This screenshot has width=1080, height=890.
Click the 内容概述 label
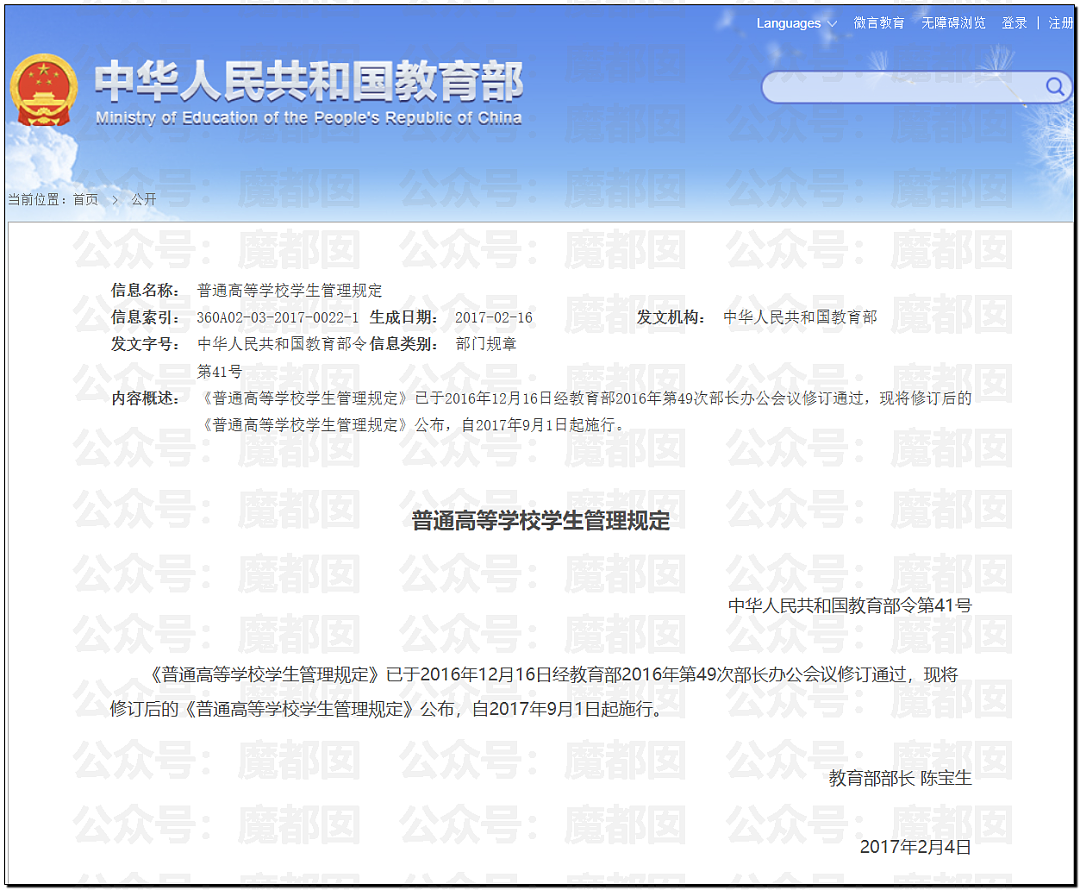[145, 399]
